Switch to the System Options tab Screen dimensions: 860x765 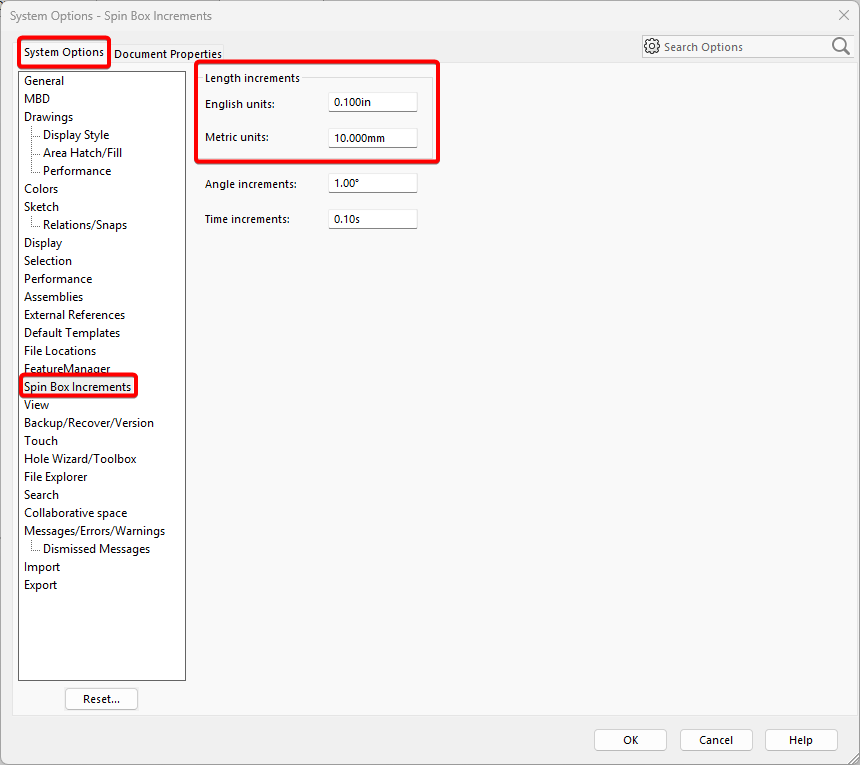point(64,52)
